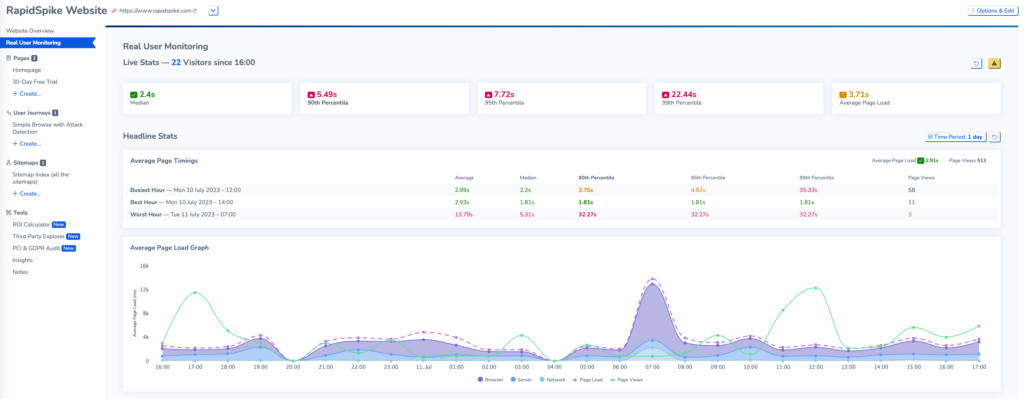This screenshot has width=1024, height=399.
Task: Toggle Server series in chart legend
Action: tap(520, 379)
